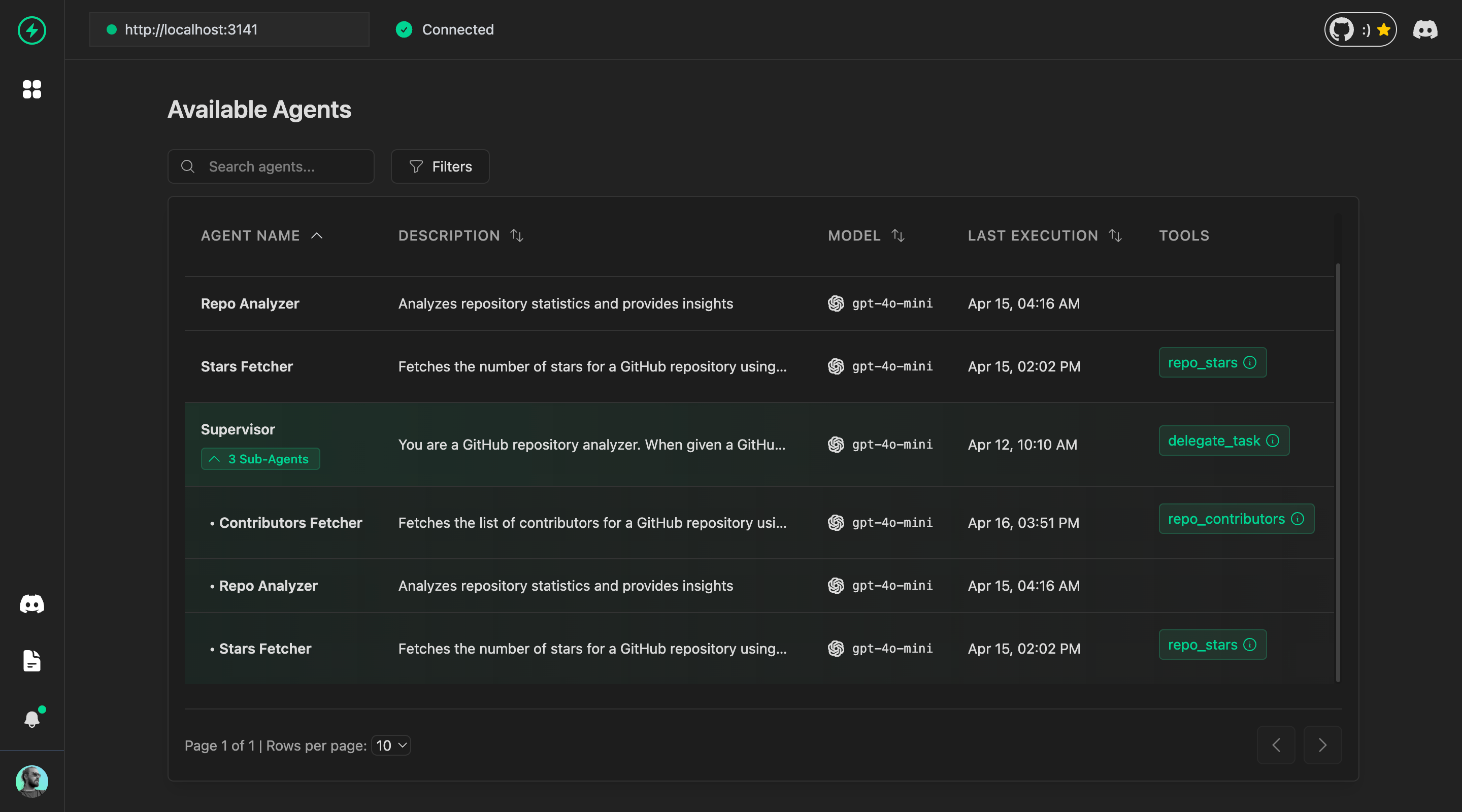Click Contributors Fetcher description text
This screenshot has height=812, width=1462.
click(x=592, y=523)
